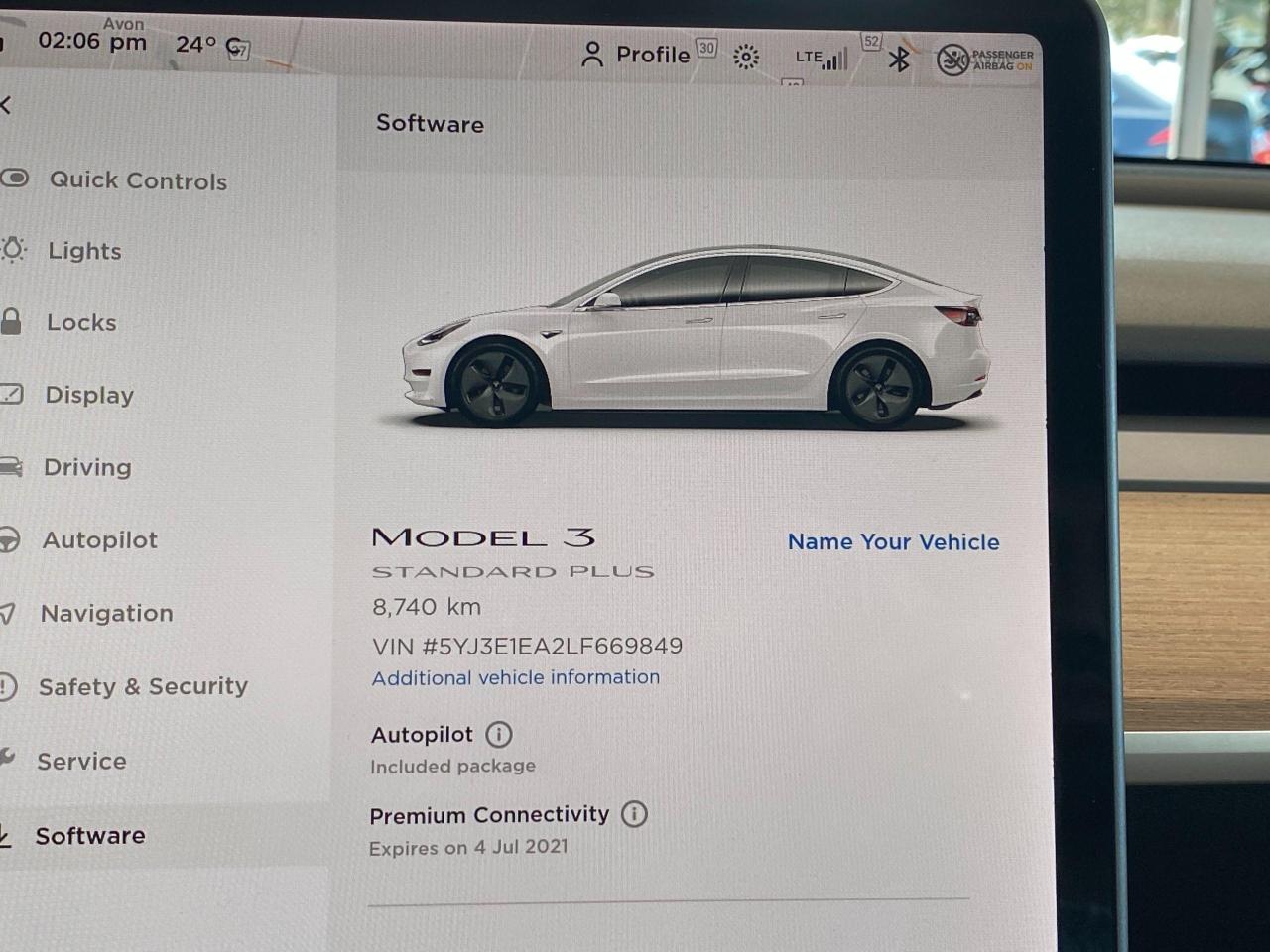Open Additional vehicle information link
Screen dimensions: 1270x952
click(516, 677)
